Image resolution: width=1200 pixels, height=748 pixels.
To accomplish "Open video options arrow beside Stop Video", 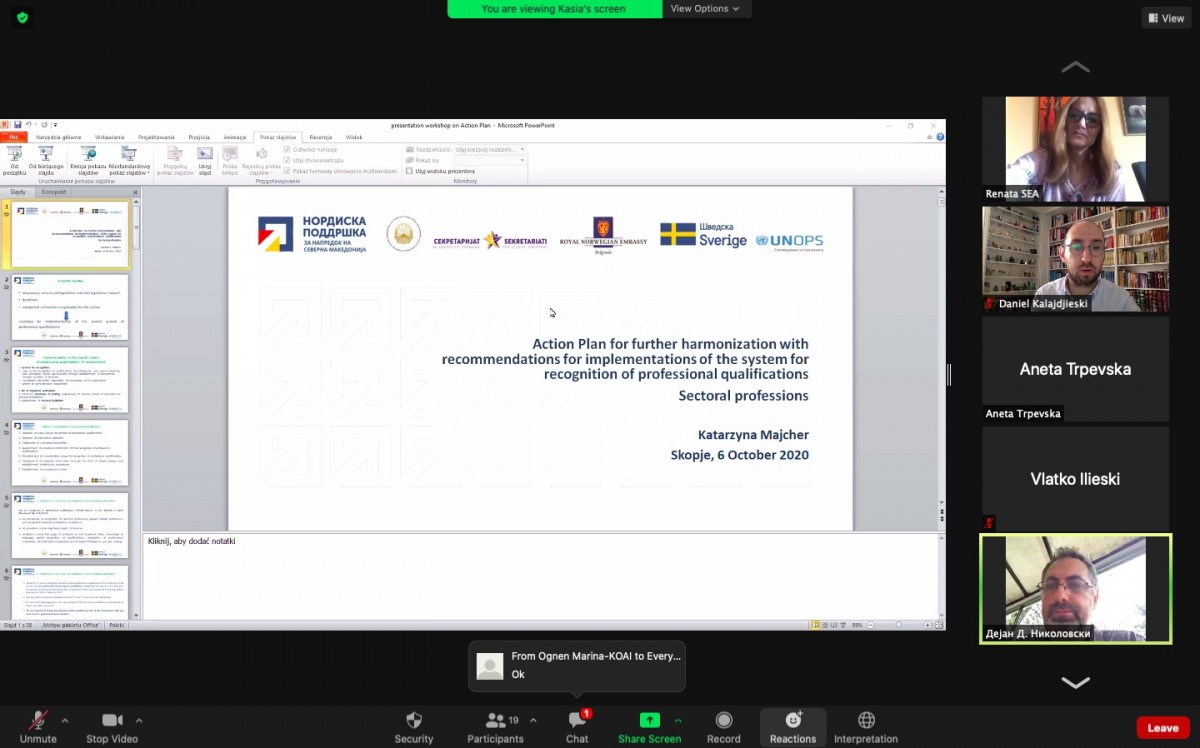I will pos(139,720).
